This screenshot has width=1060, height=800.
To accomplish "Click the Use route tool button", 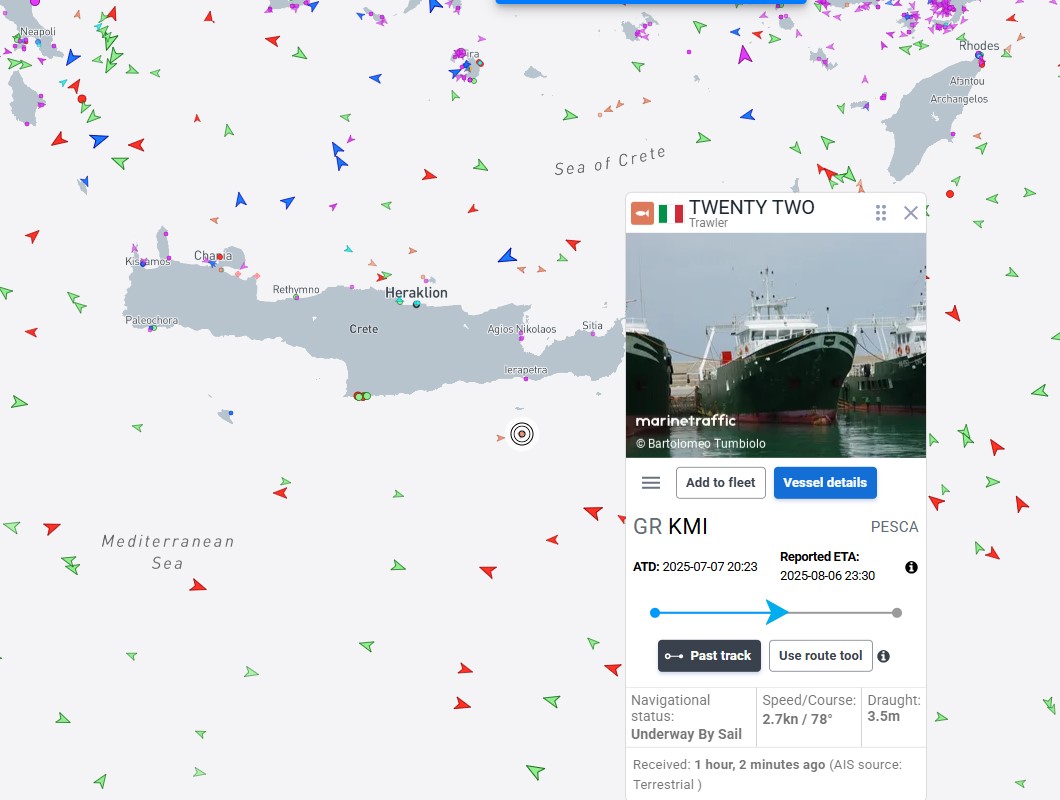I will click(820, 656).
